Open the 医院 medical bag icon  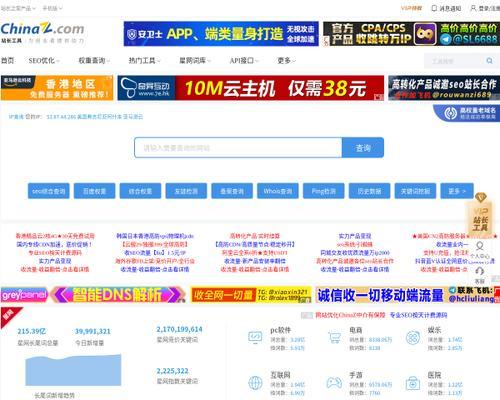tap(413, 383)
